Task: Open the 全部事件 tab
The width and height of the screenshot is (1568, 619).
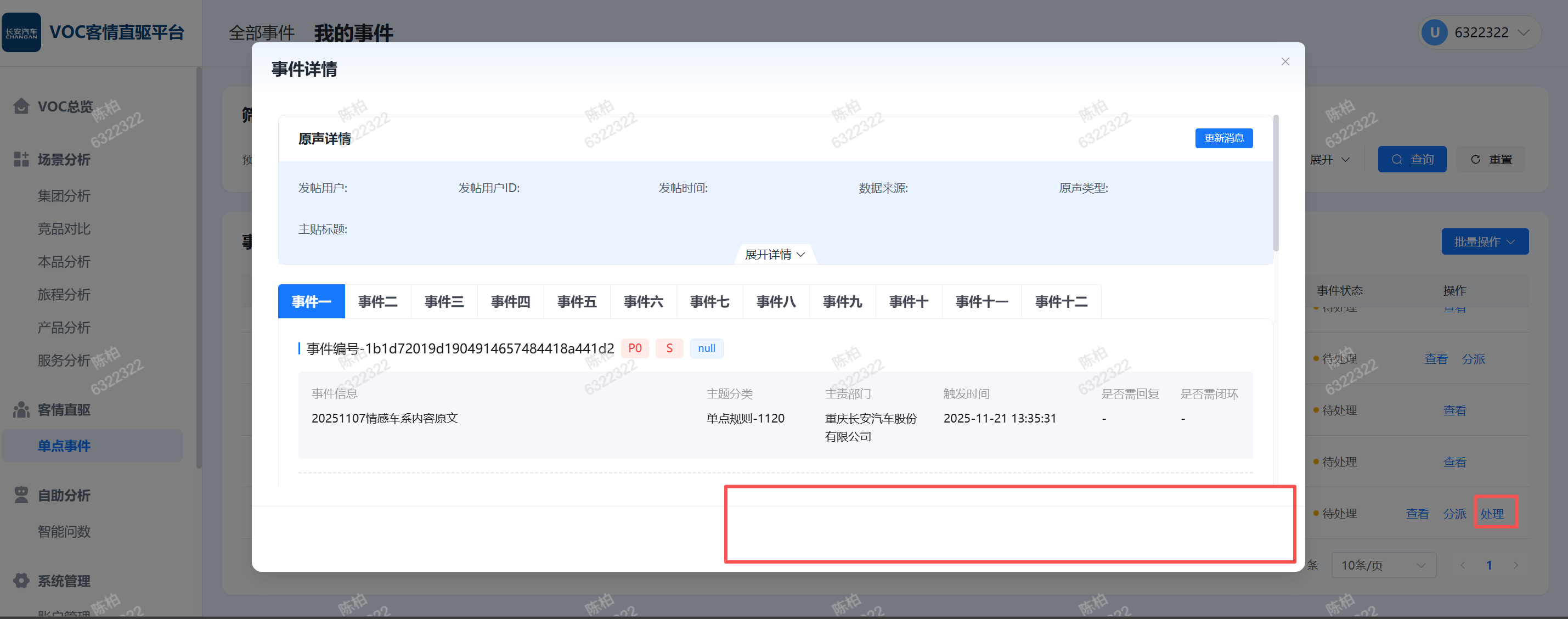Action: pyautogui.click(x=261, y=32)
